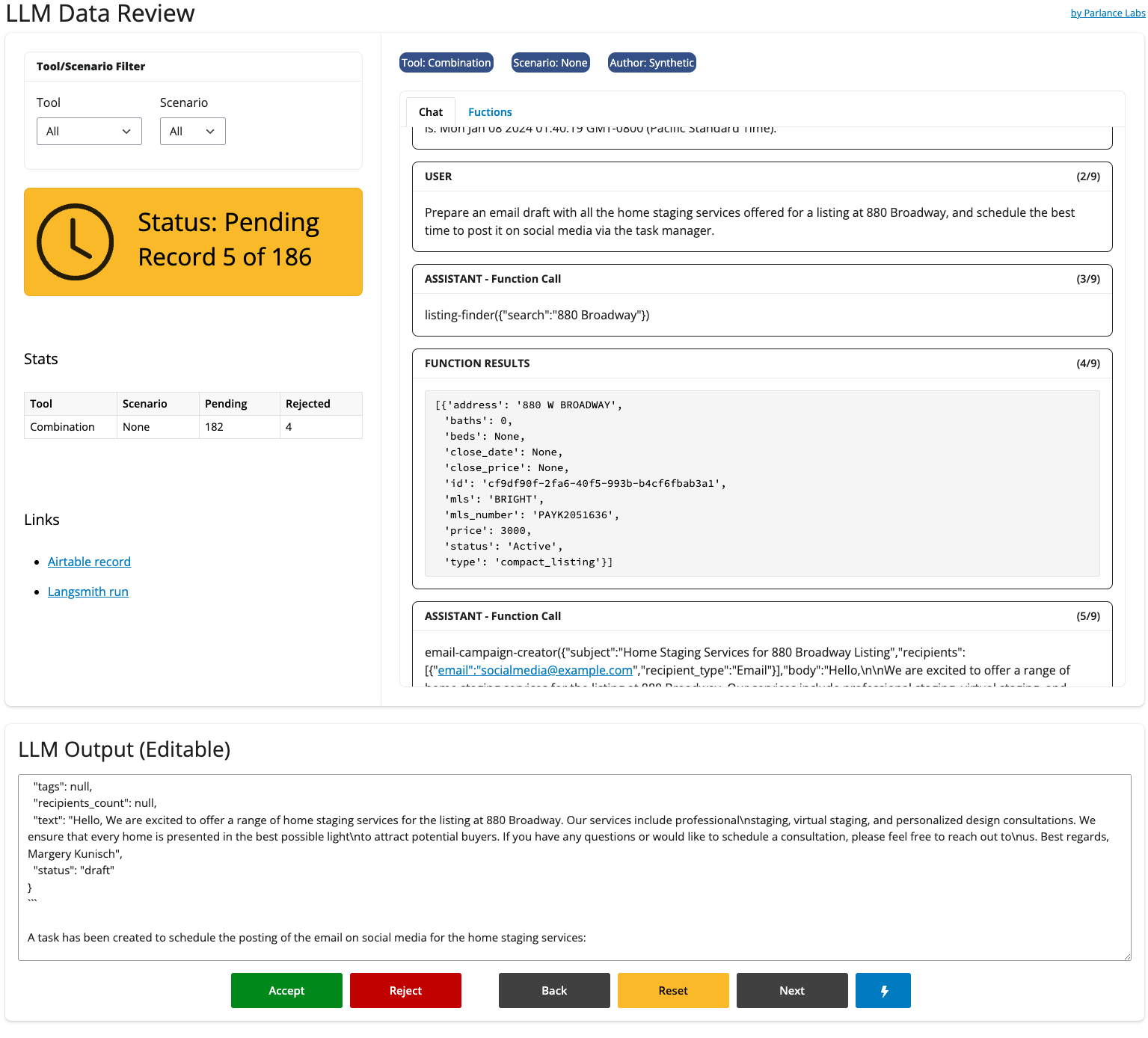Click the Combination cell in Stats table
Image resolution: width=1148 pixels, height=1038 pixels.
click(x=70, y=427)
